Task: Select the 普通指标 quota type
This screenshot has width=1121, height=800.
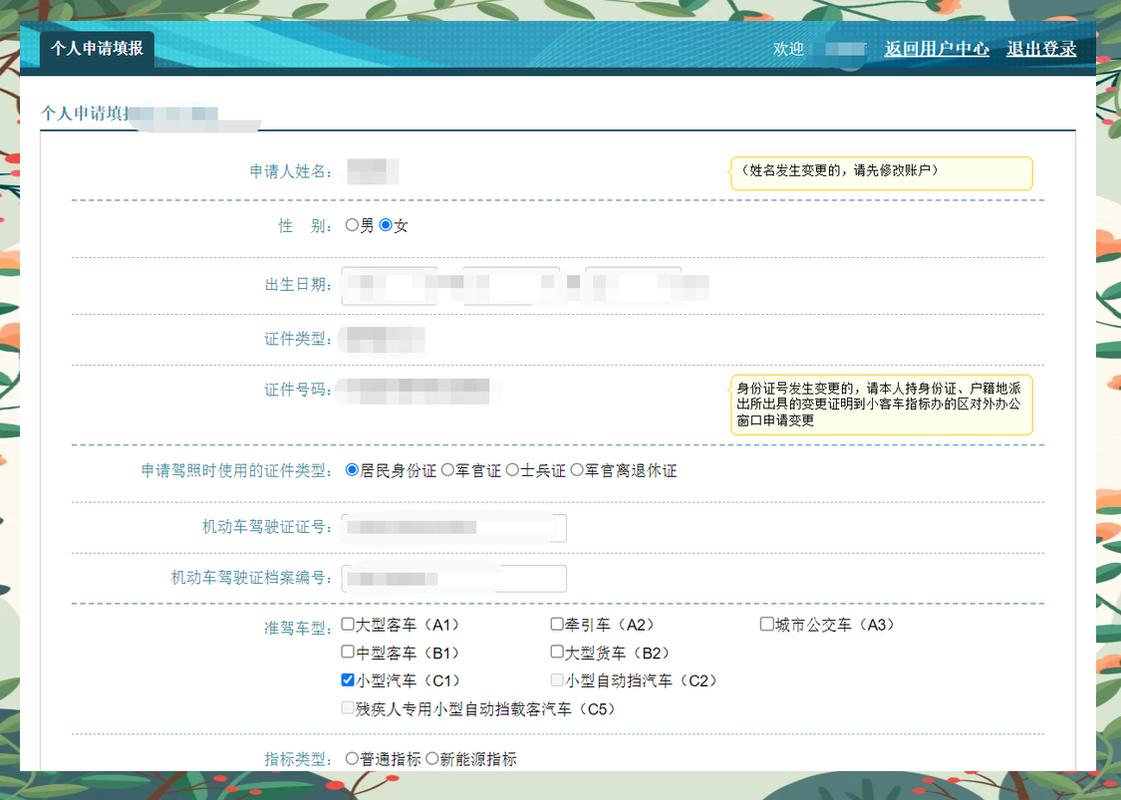Action: point(349,758)
